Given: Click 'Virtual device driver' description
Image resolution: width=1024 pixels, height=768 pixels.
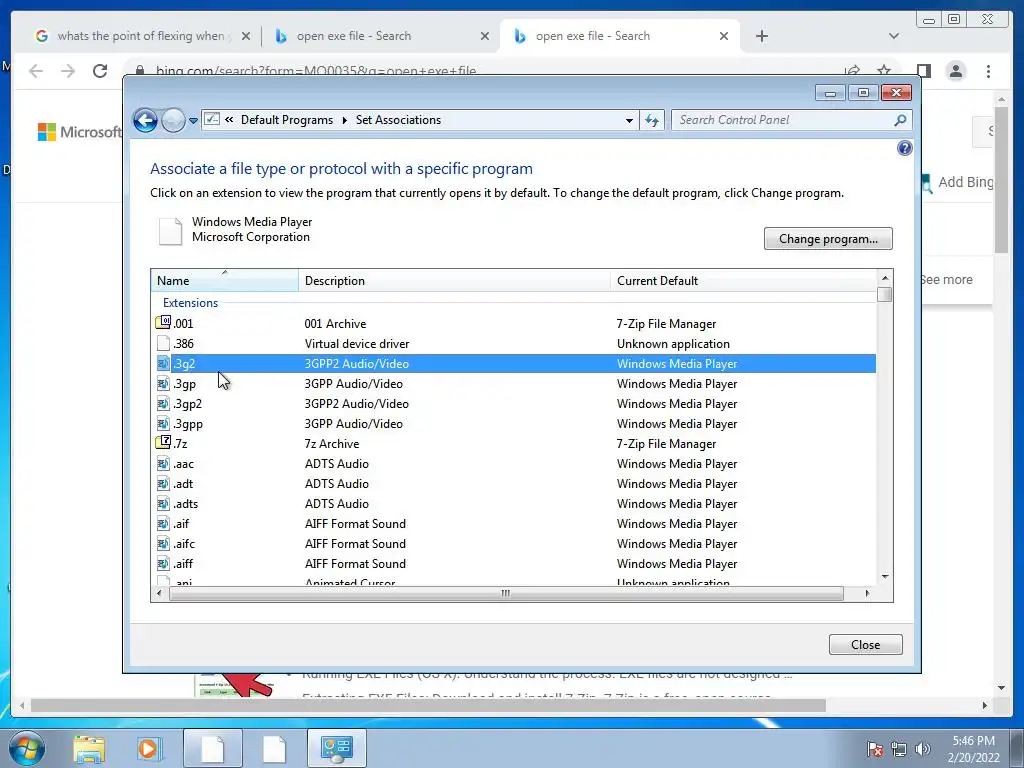Looking at the screenshot, I should pos(357,344).
